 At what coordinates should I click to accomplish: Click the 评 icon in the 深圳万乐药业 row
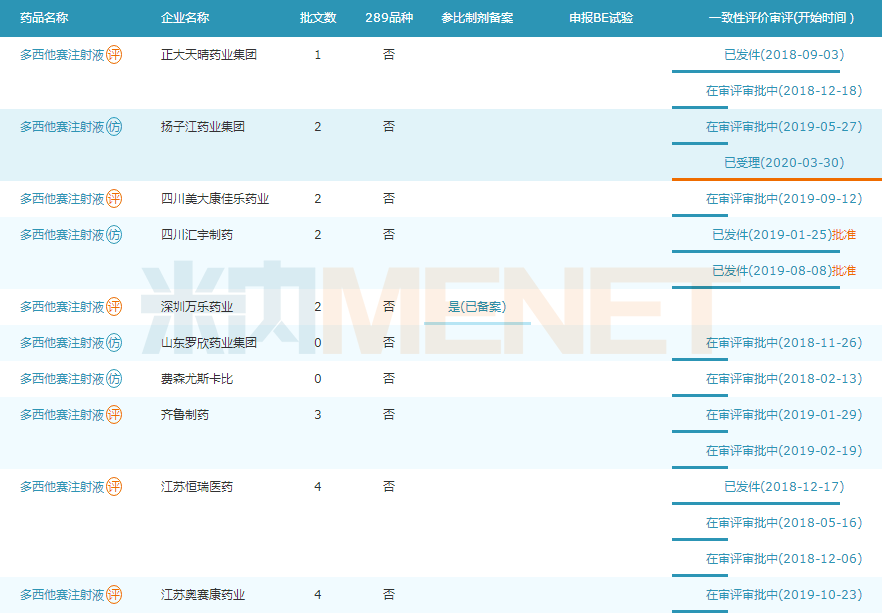pyautogui.click(x=114, y=307)
